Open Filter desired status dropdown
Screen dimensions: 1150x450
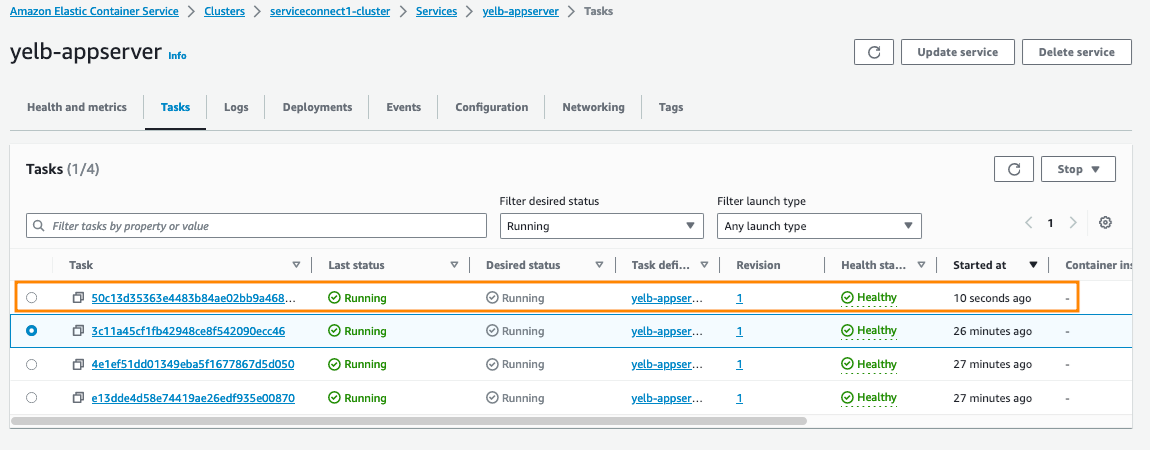[601, 226]
